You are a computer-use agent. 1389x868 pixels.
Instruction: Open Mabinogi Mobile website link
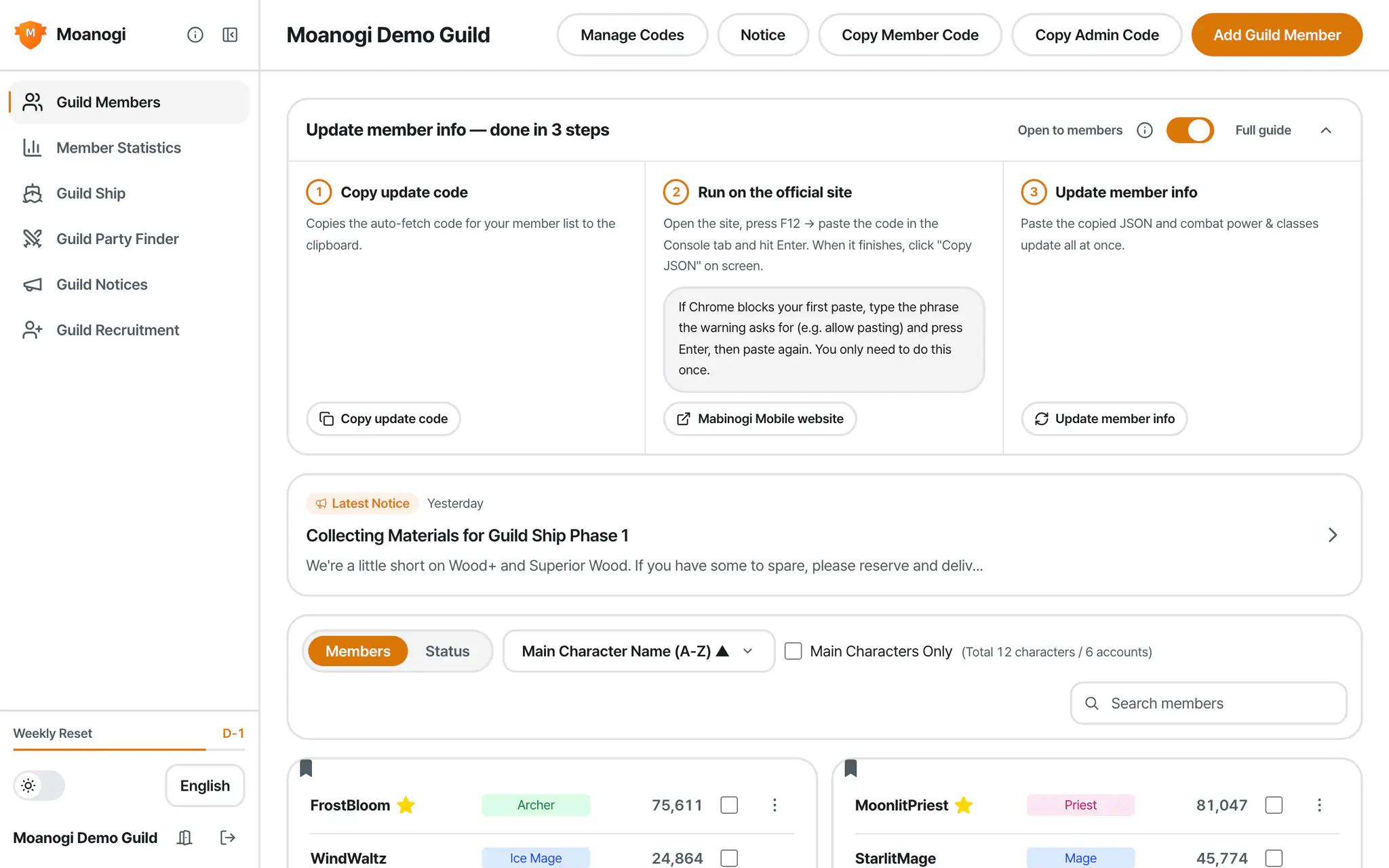(x=760, y=419)
